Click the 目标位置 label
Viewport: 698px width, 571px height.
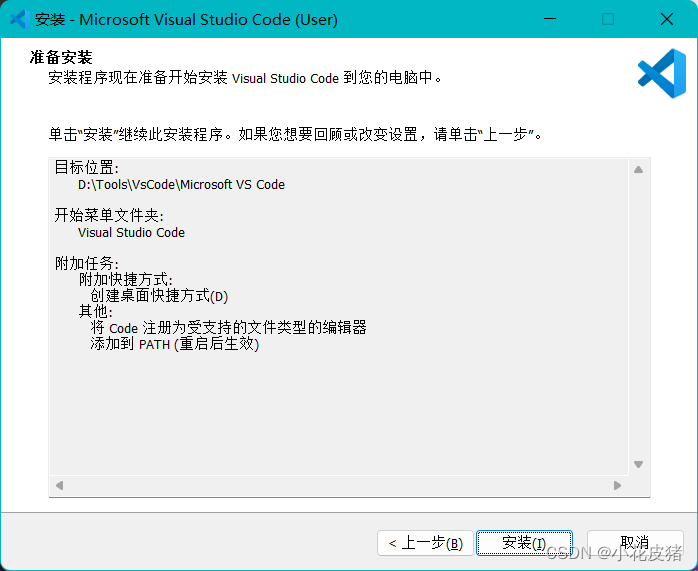pyautogui.click(x=87, y=168)
